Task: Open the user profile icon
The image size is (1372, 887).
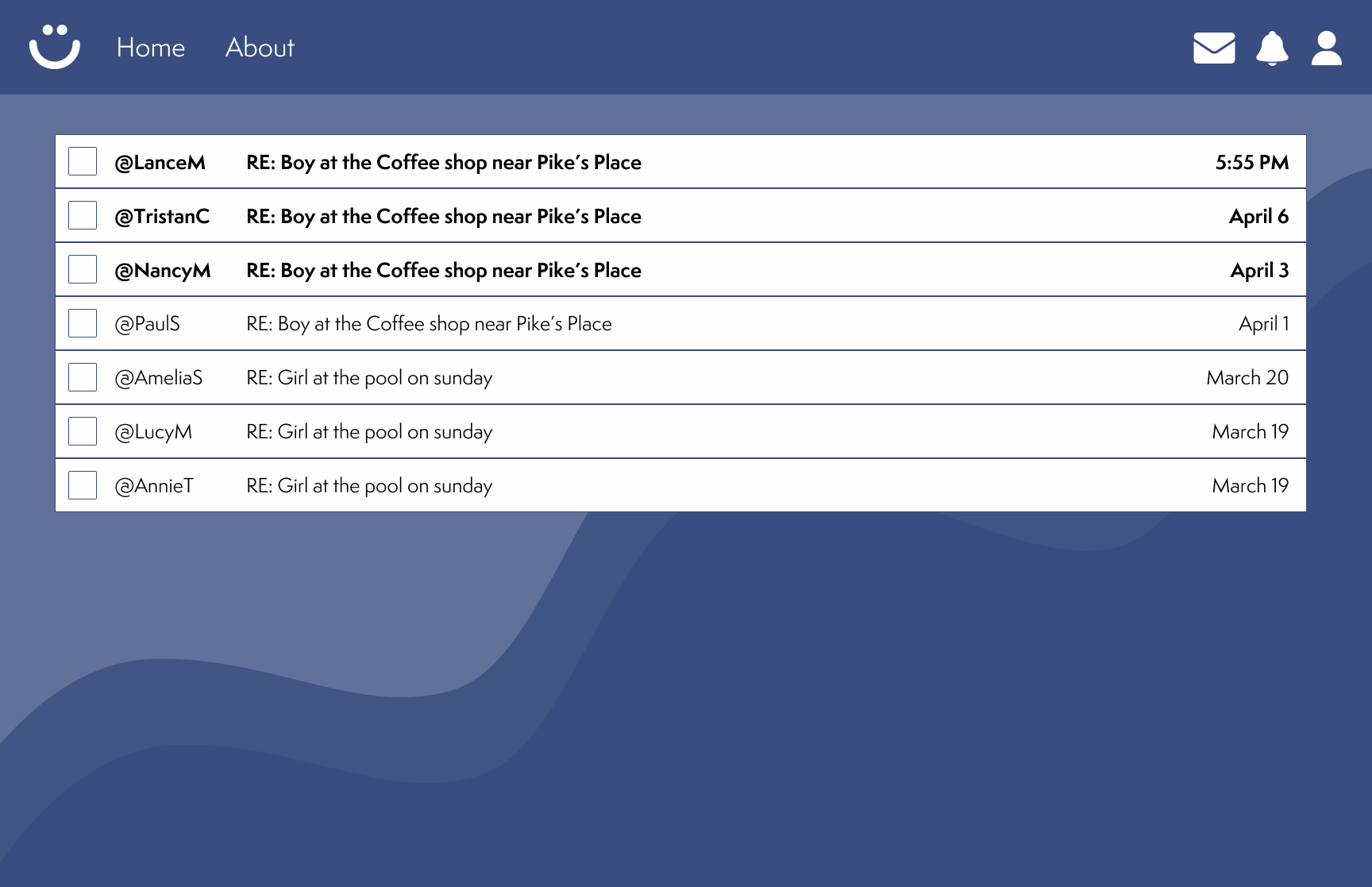Action: 1327,48
